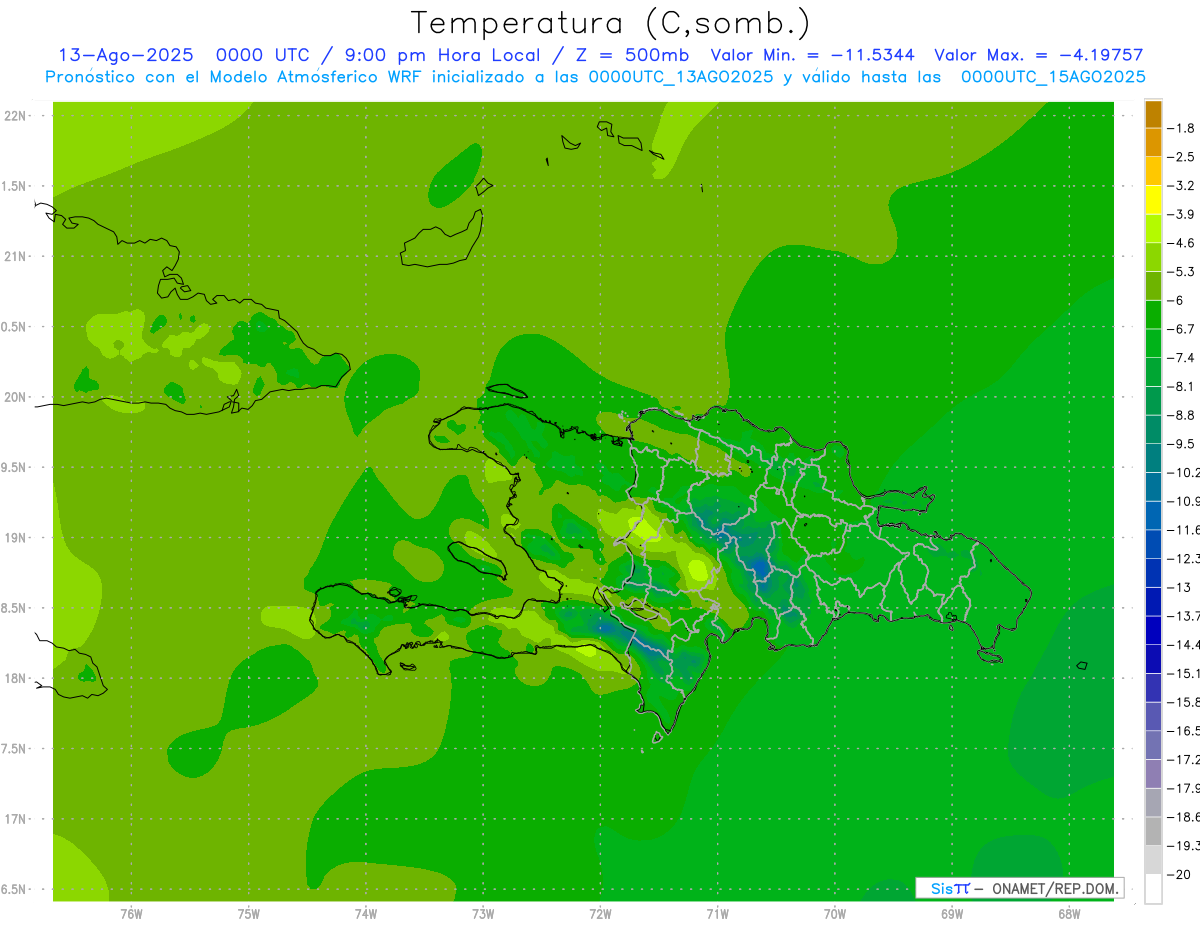1200x927 pixels.
Task: Click the '-7.4' colorbar label
Action: pyautogui.click(x=1181, y=358)
